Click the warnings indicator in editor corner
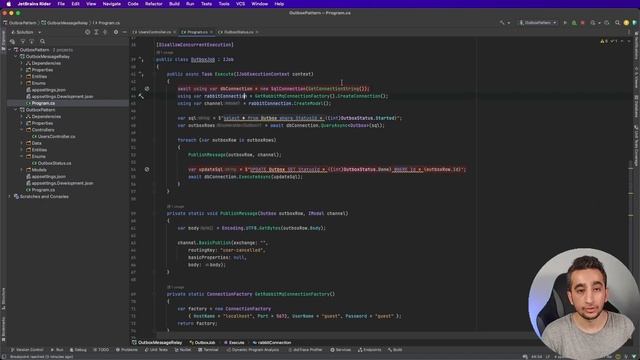This screenshot has height=360, width=640. [x=610, y=41]
